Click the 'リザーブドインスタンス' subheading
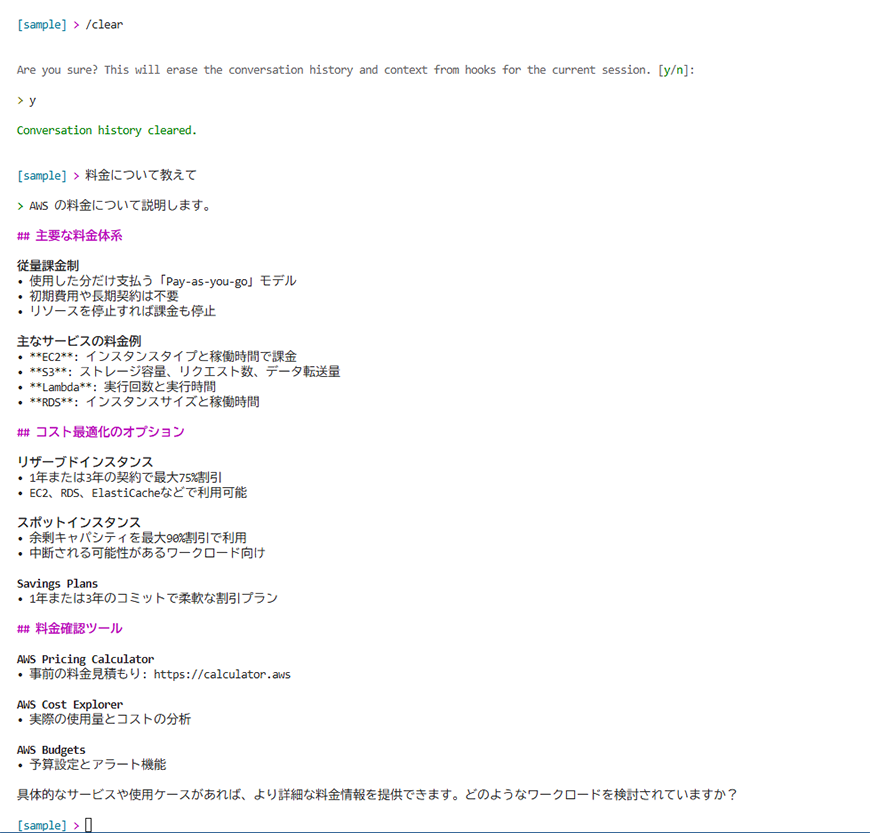 (x=85, y=462)
